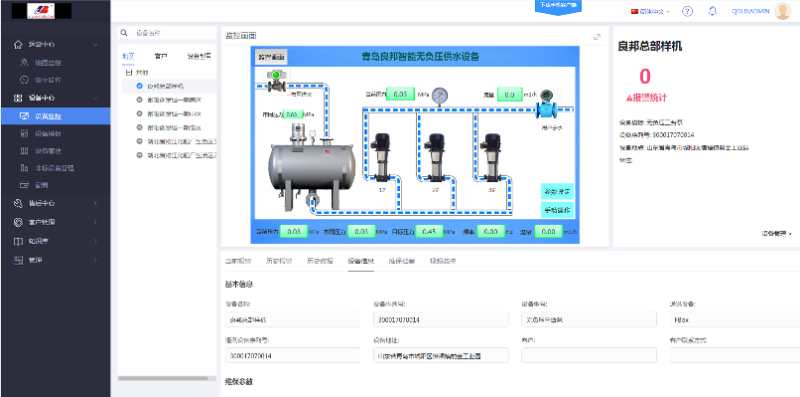This screenshot has height=397, width=800.
Task: Select the checked 良邦总部样机 device radio
Action: pos(139,86)
